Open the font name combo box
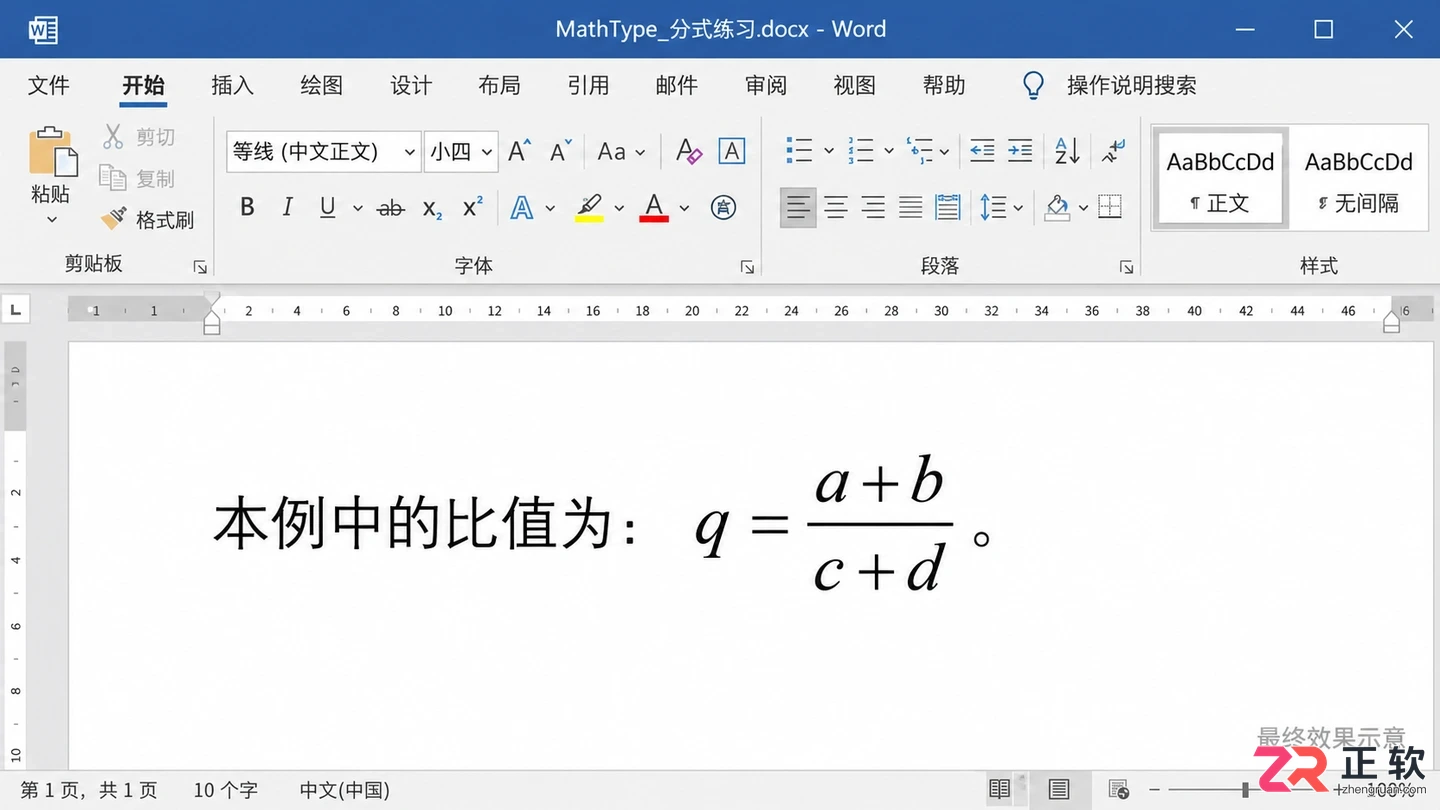The width and height of the screenshot is (1440, 810). tap(323, 152)
